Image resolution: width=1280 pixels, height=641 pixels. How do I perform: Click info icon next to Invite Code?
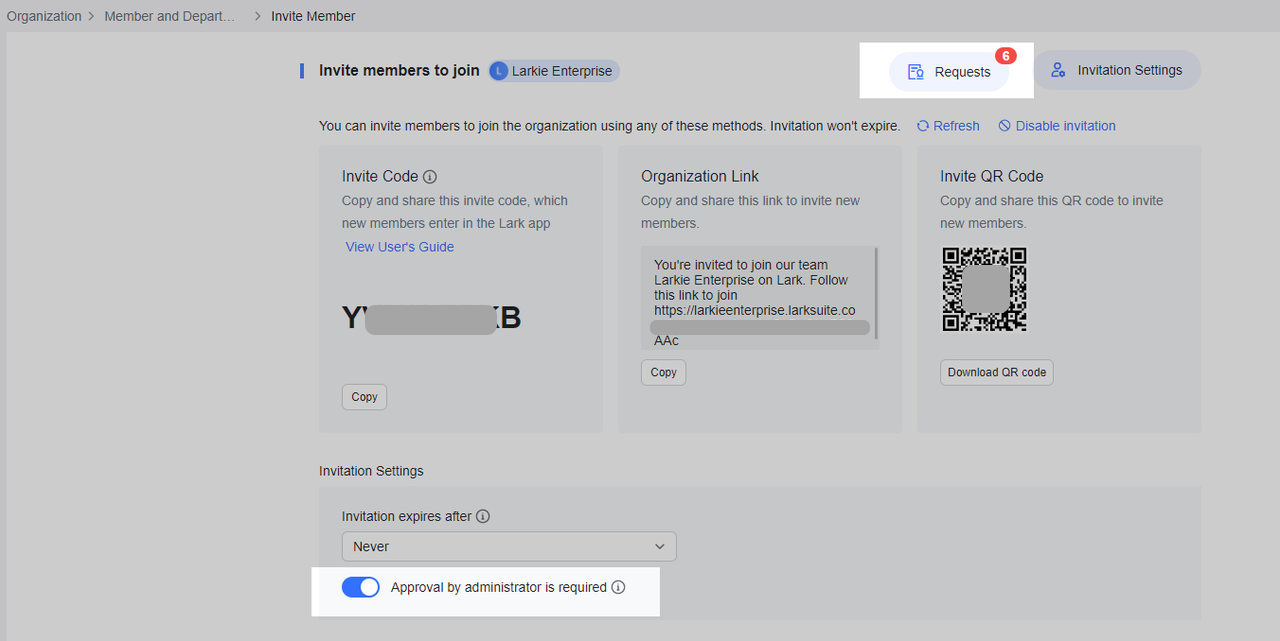(430, 177)
